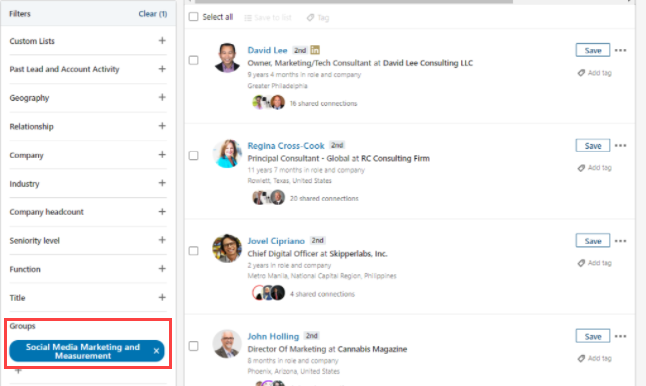Expand the Geography filter
Viewport: 646px width, 386px height.
tap(162, 97)
